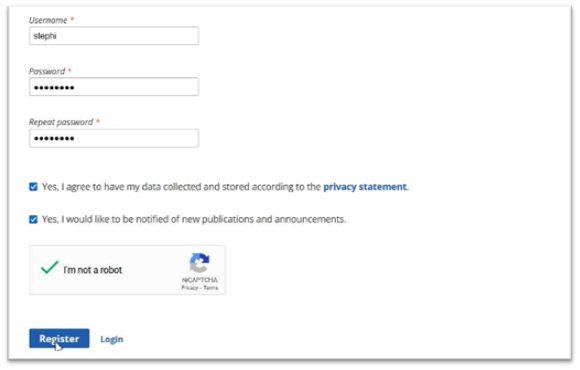Open the reCAPTCHA Terms link

pos(210,287)
